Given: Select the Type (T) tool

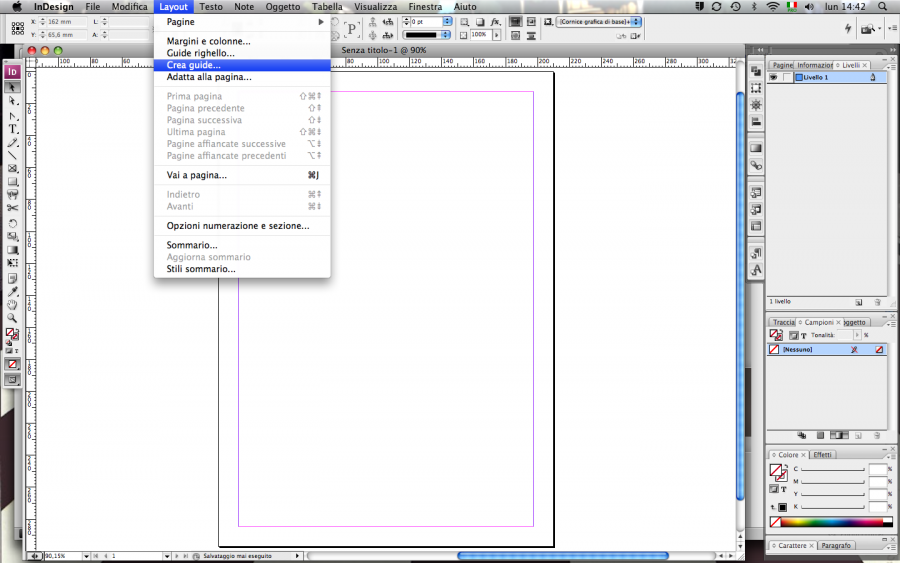Looking at the screenshot, I should [13, 129].
